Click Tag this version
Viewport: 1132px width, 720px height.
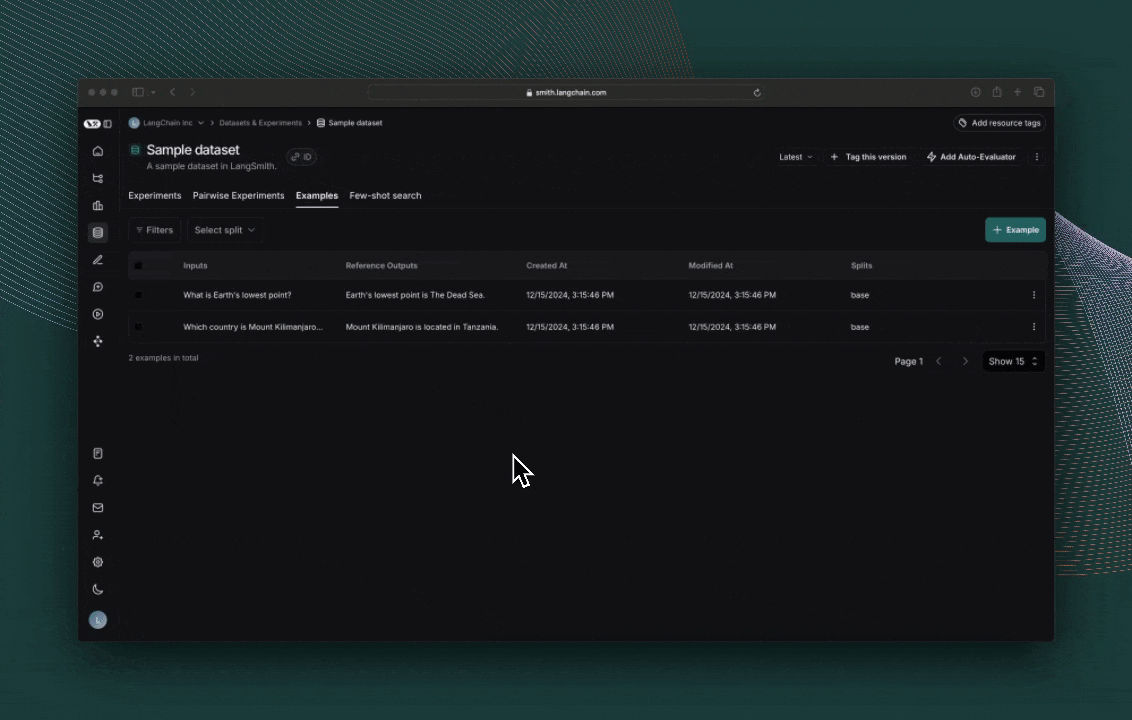click(x=869, y=156)
